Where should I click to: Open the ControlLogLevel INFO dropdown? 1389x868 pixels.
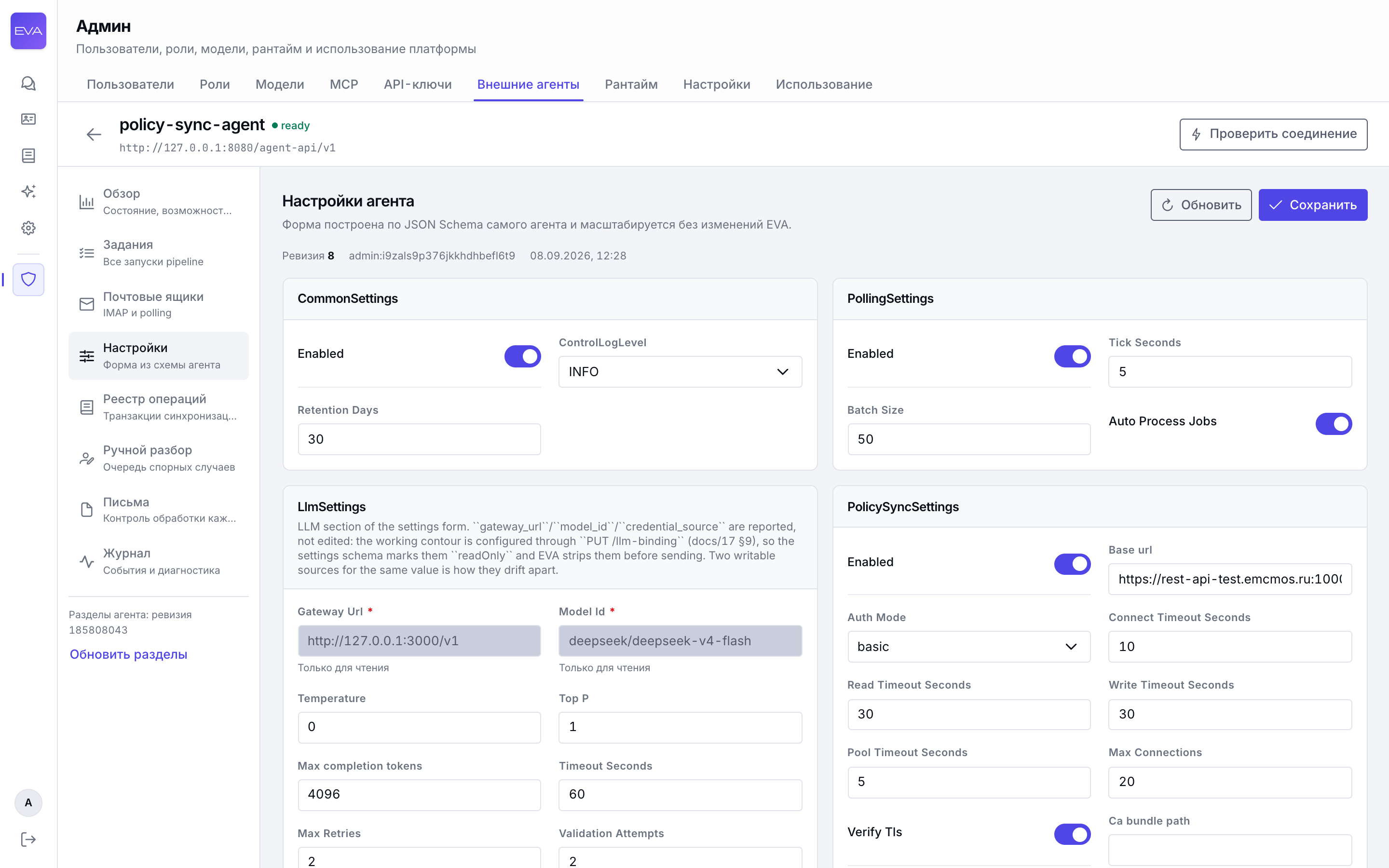(x=680, y=371)
